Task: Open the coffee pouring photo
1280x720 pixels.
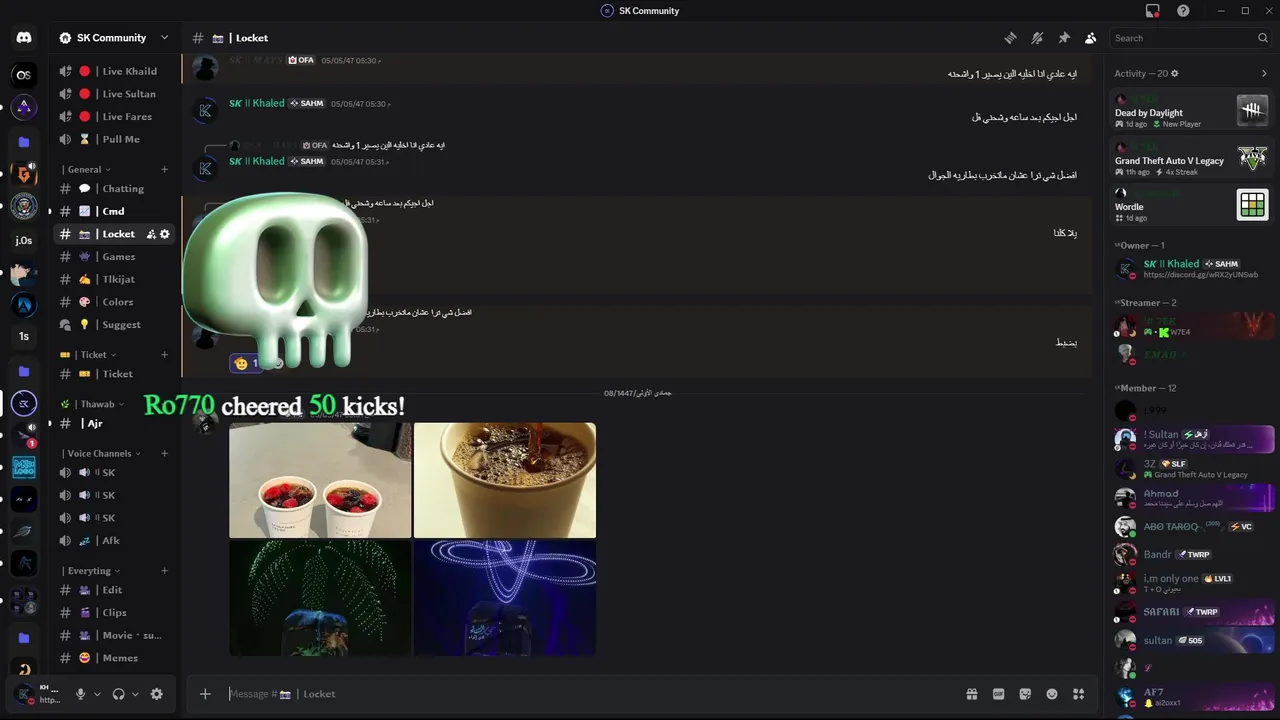Action: 505,480
